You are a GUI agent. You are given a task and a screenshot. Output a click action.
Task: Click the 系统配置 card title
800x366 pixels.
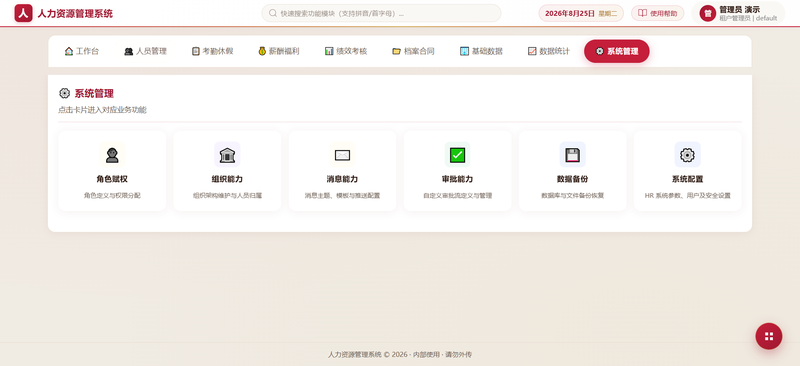click(x=687, y=179)
